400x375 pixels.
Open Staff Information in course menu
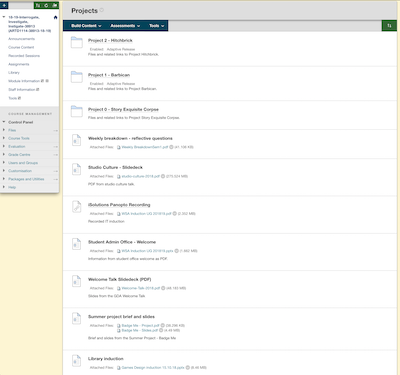pos(22,90)
